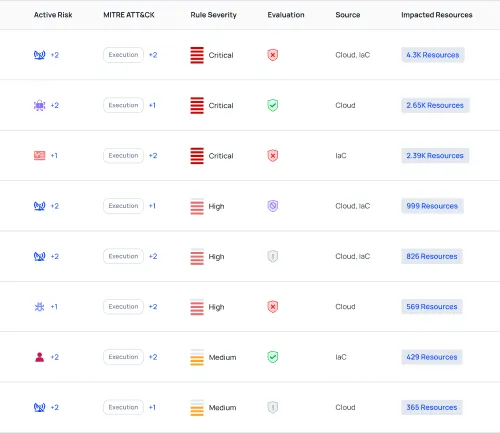Sort by Rule Severity column header
Screen dimensions: 500x433
213,15
